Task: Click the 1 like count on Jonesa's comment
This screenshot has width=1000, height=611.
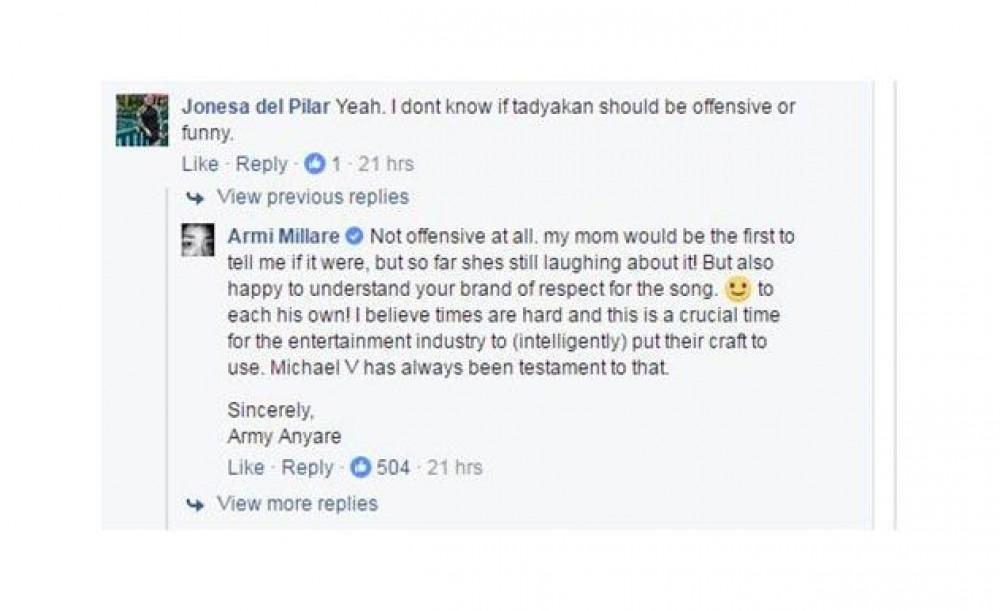Action: (x=335, y=164)
